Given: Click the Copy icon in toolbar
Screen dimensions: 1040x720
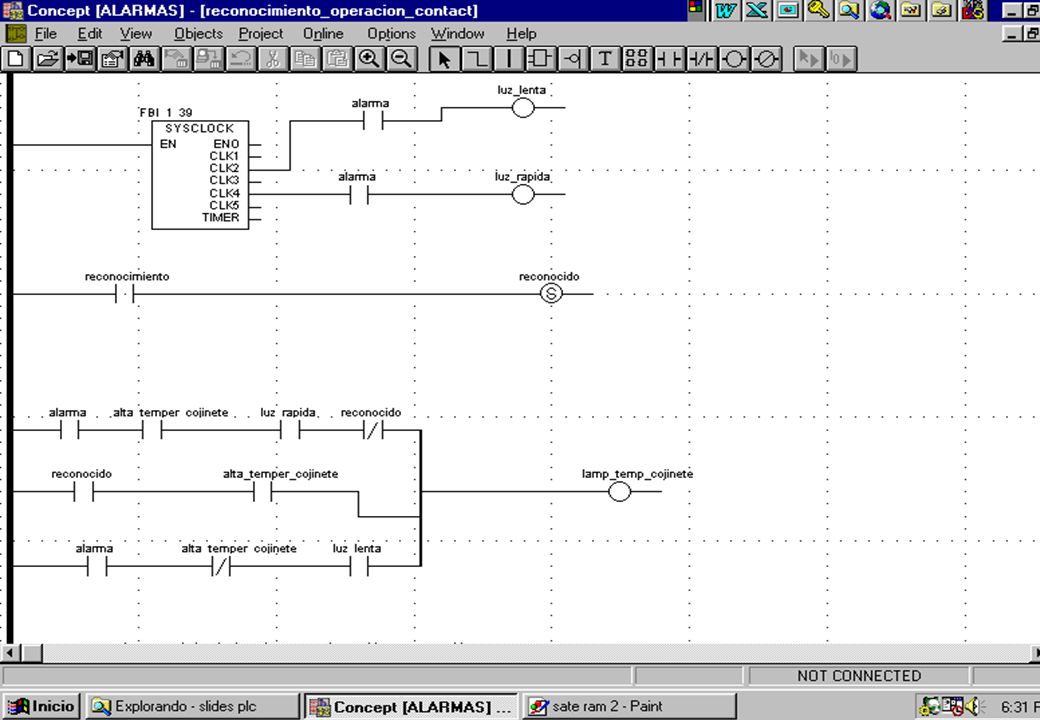Looking at the screenshot, I should (x=304, y=59).
